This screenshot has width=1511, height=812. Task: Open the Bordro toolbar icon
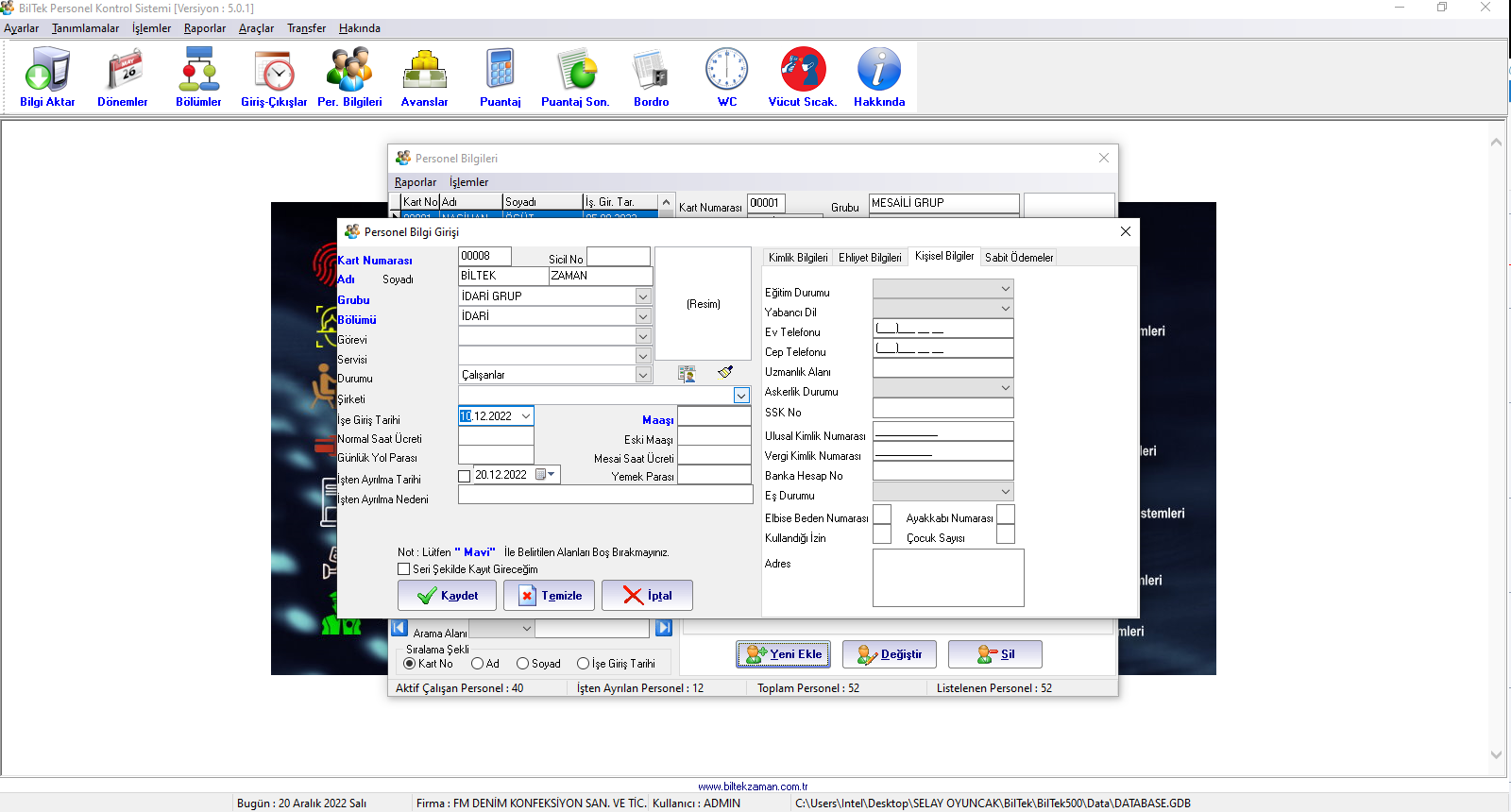(x=652, y=77)
